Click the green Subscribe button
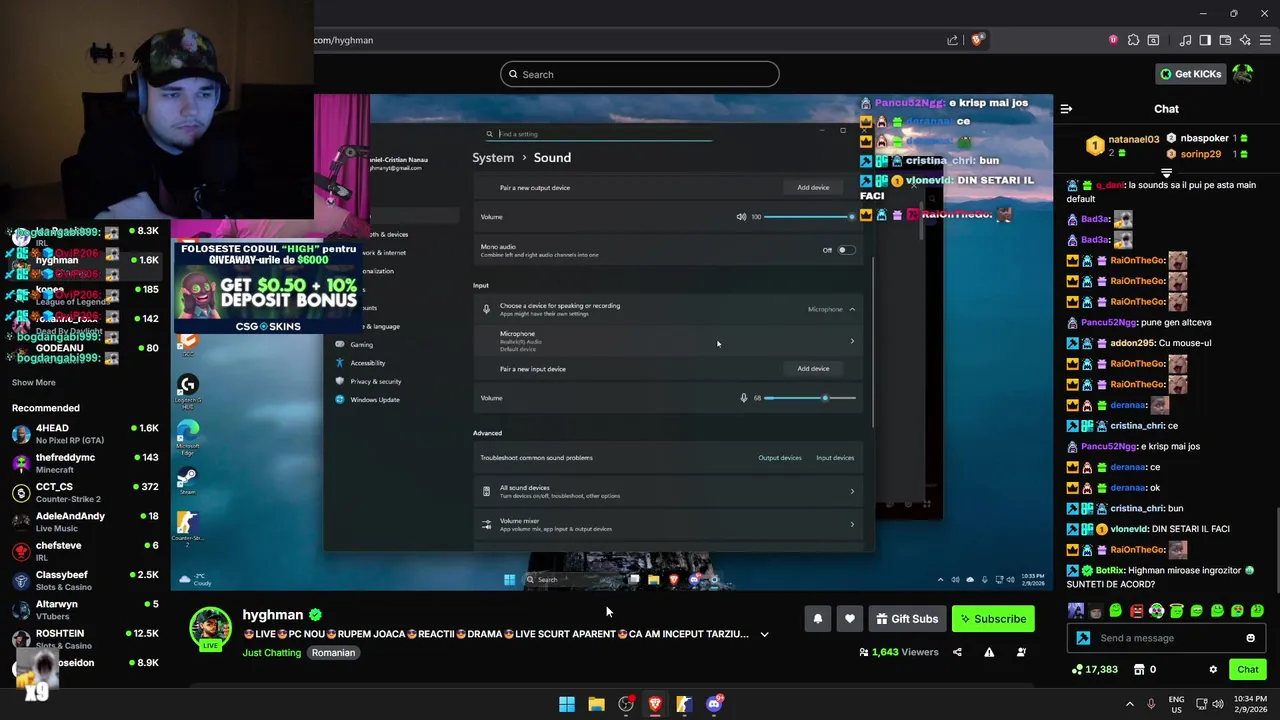Viewport: 1280px width, 720px height. pyautogui.click(x=993, y=619)
